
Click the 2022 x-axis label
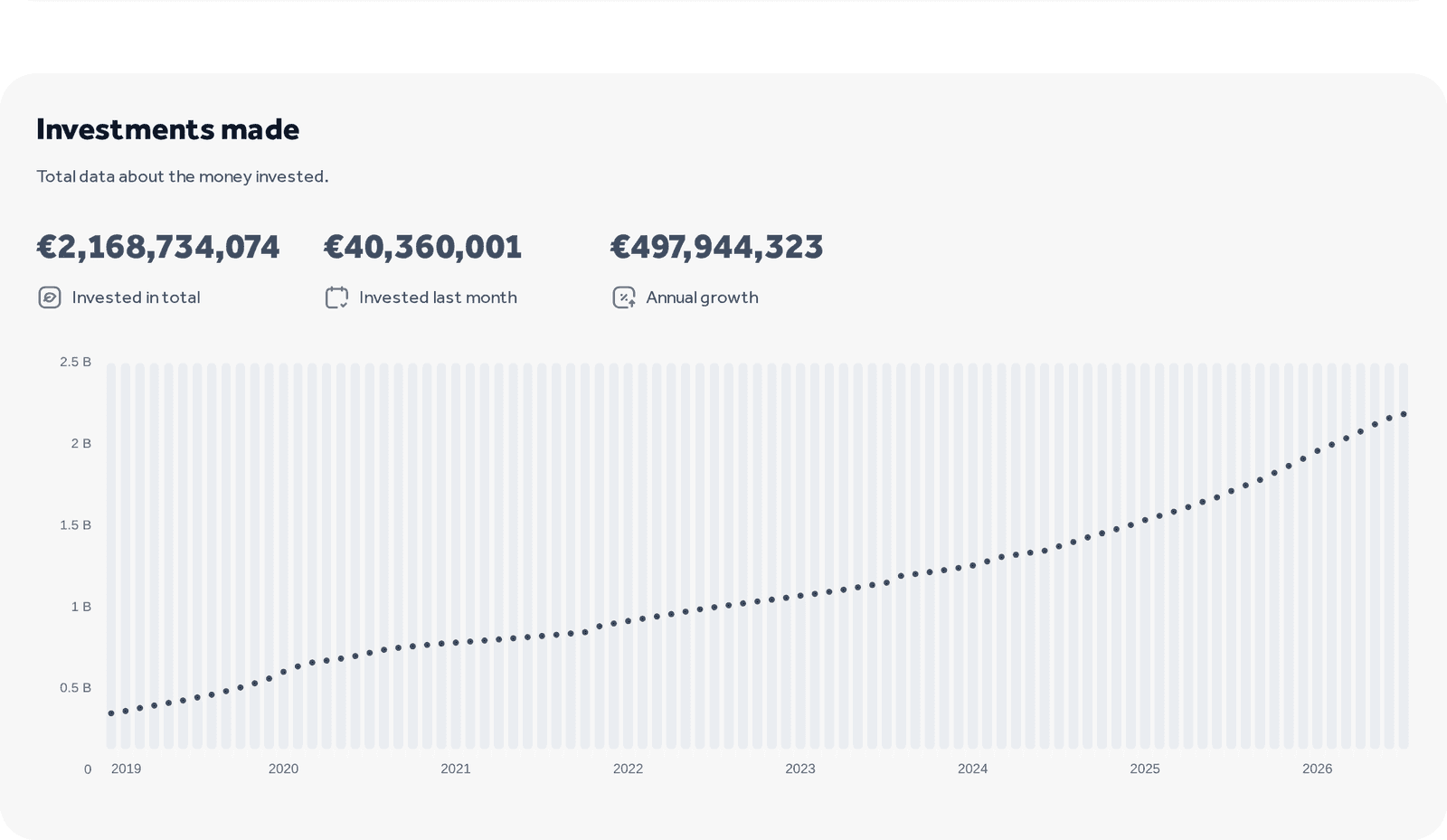coord(628,769)
